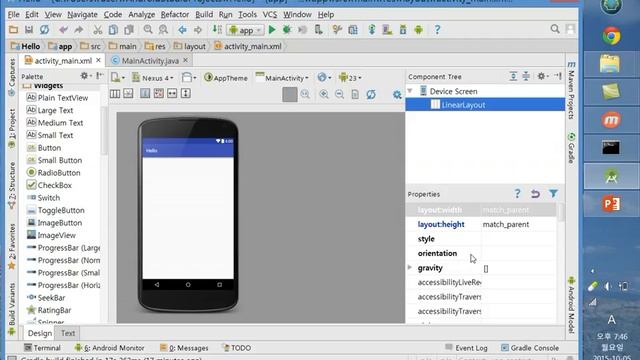Pick the Switch widget from Palette

(x=43, y=198)
